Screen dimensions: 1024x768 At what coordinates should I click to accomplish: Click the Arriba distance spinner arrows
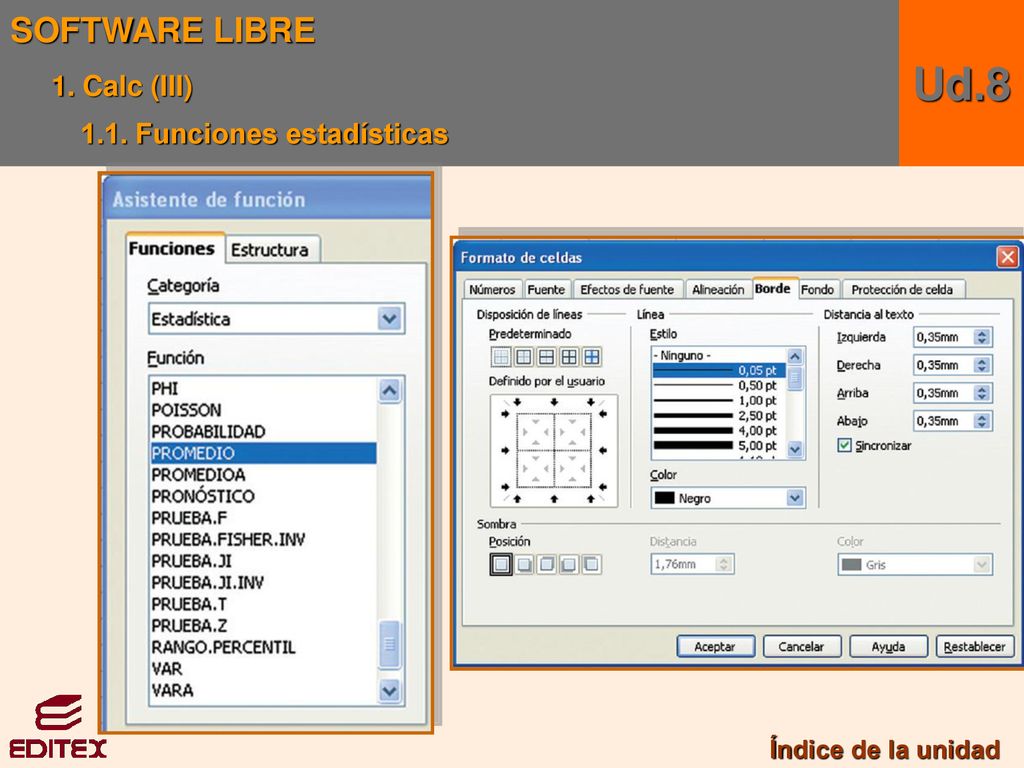coord(982,393)
